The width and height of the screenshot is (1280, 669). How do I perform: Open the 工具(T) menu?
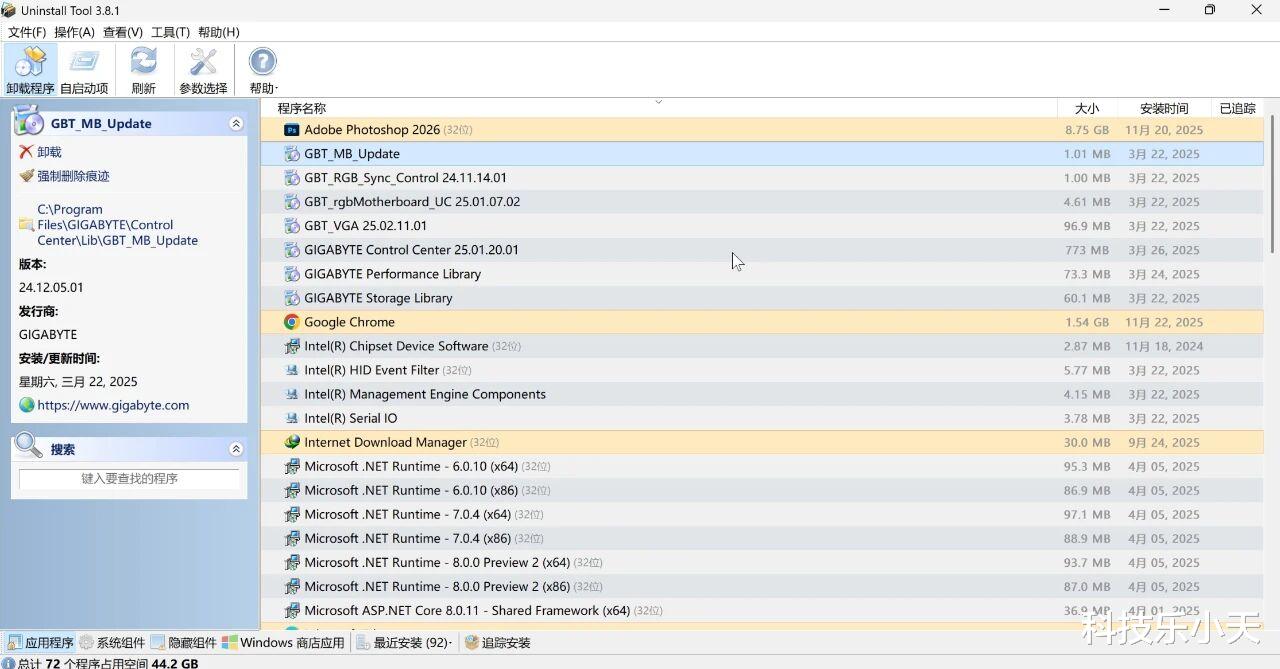170,32
